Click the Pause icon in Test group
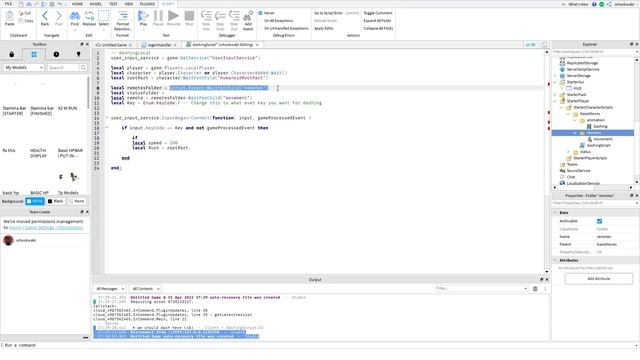The image size is (640, 360). [158, 16]
